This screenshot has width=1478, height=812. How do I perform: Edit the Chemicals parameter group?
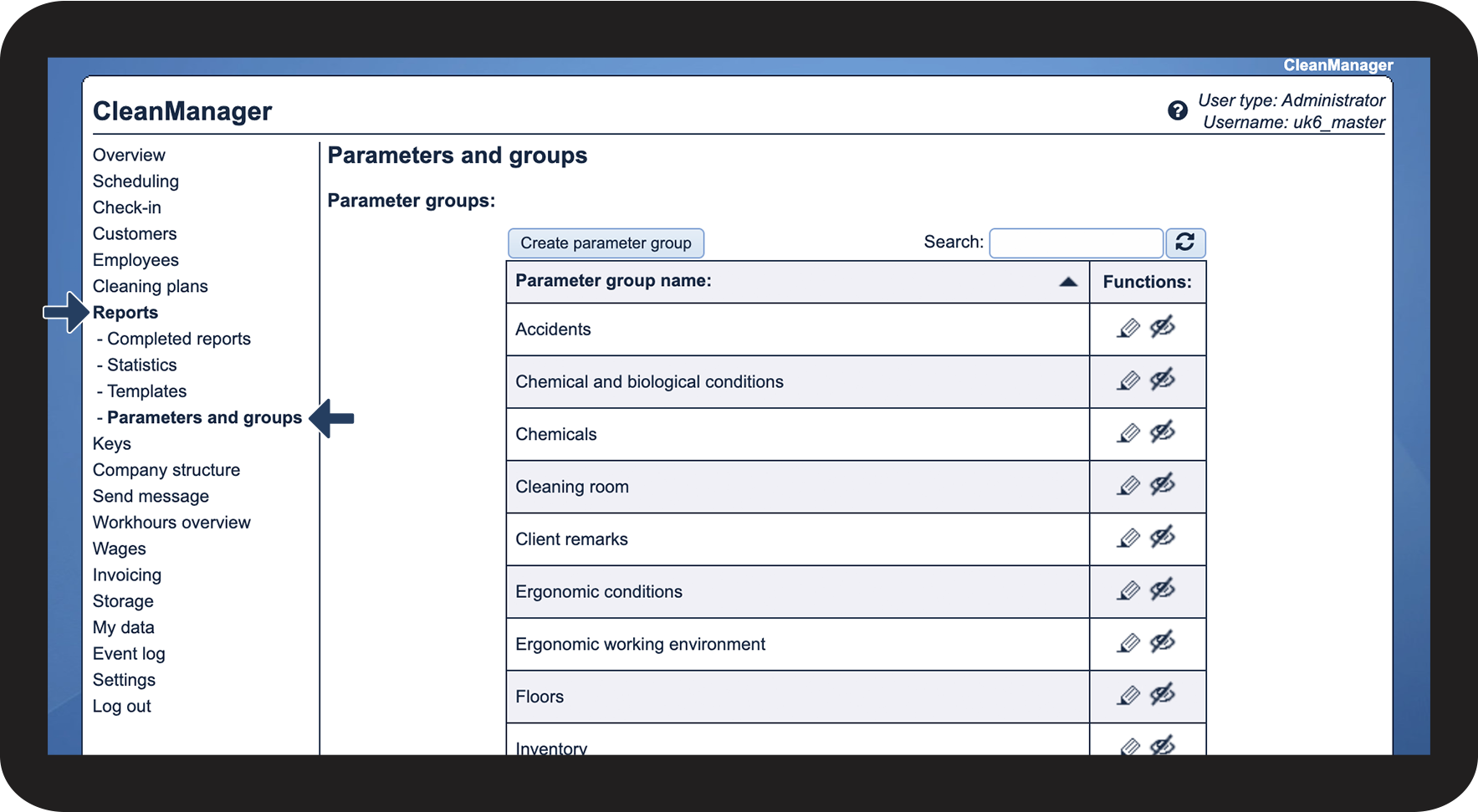(x=1128, y=433)
